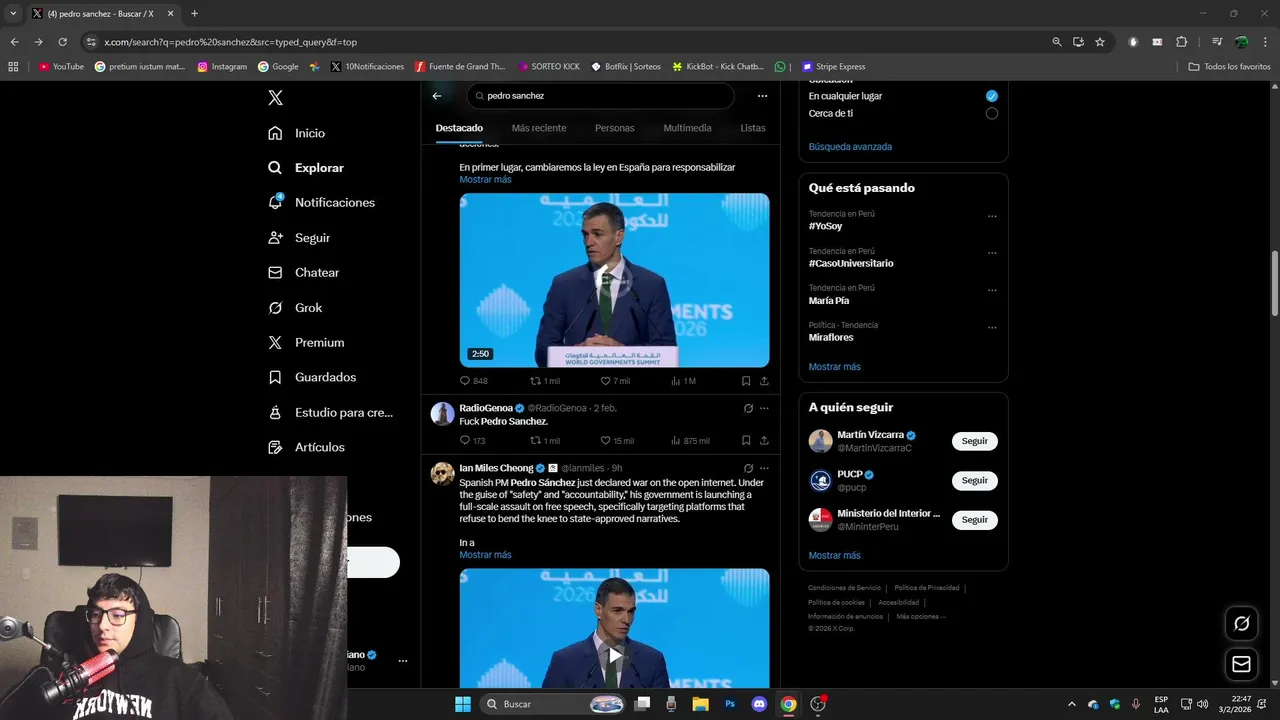Open Explorar in the sidebar
Image resolution: width=1280 pixels, height=720 pixels.
pyautogui.click(x=306, y=168)
